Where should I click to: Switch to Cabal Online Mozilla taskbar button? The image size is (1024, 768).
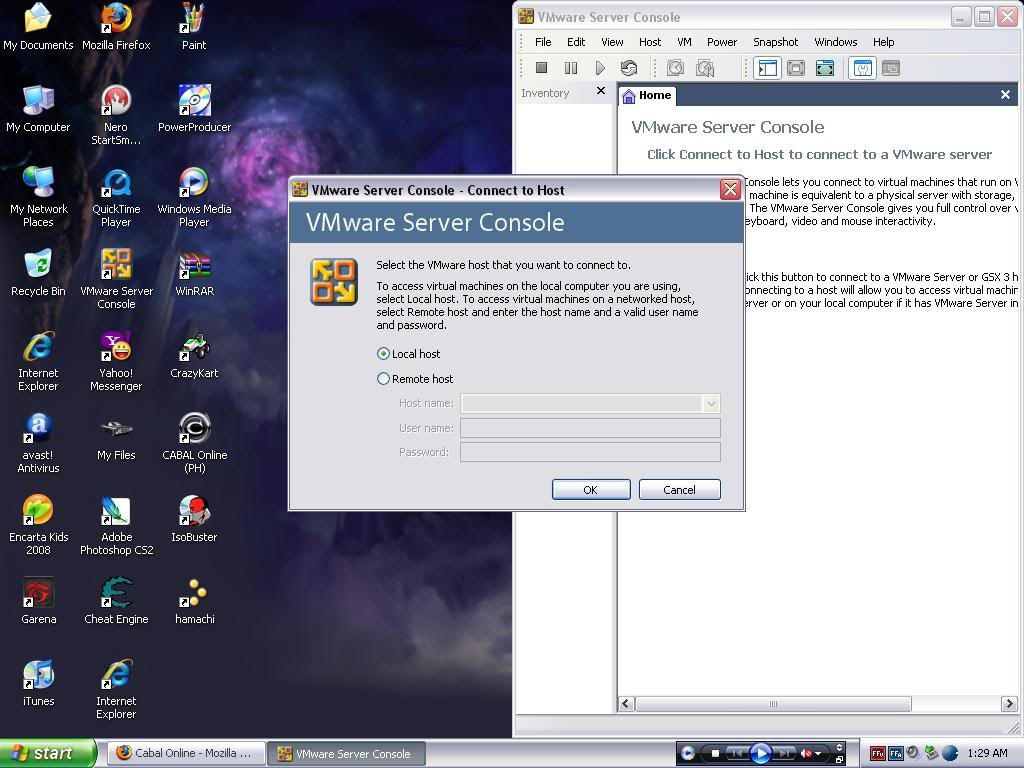coord(185,753)
